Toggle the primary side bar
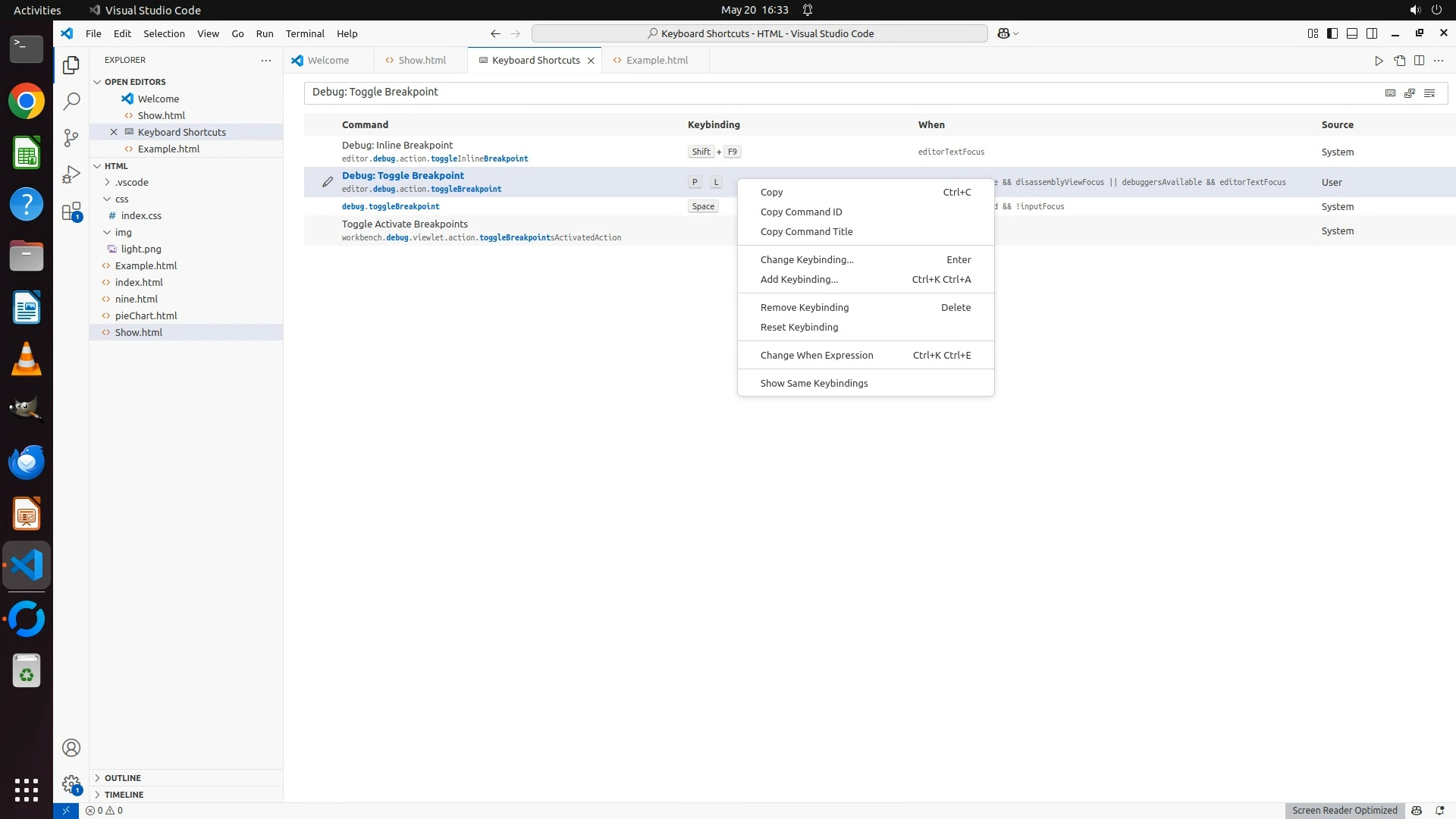 tap(1332, 33)
